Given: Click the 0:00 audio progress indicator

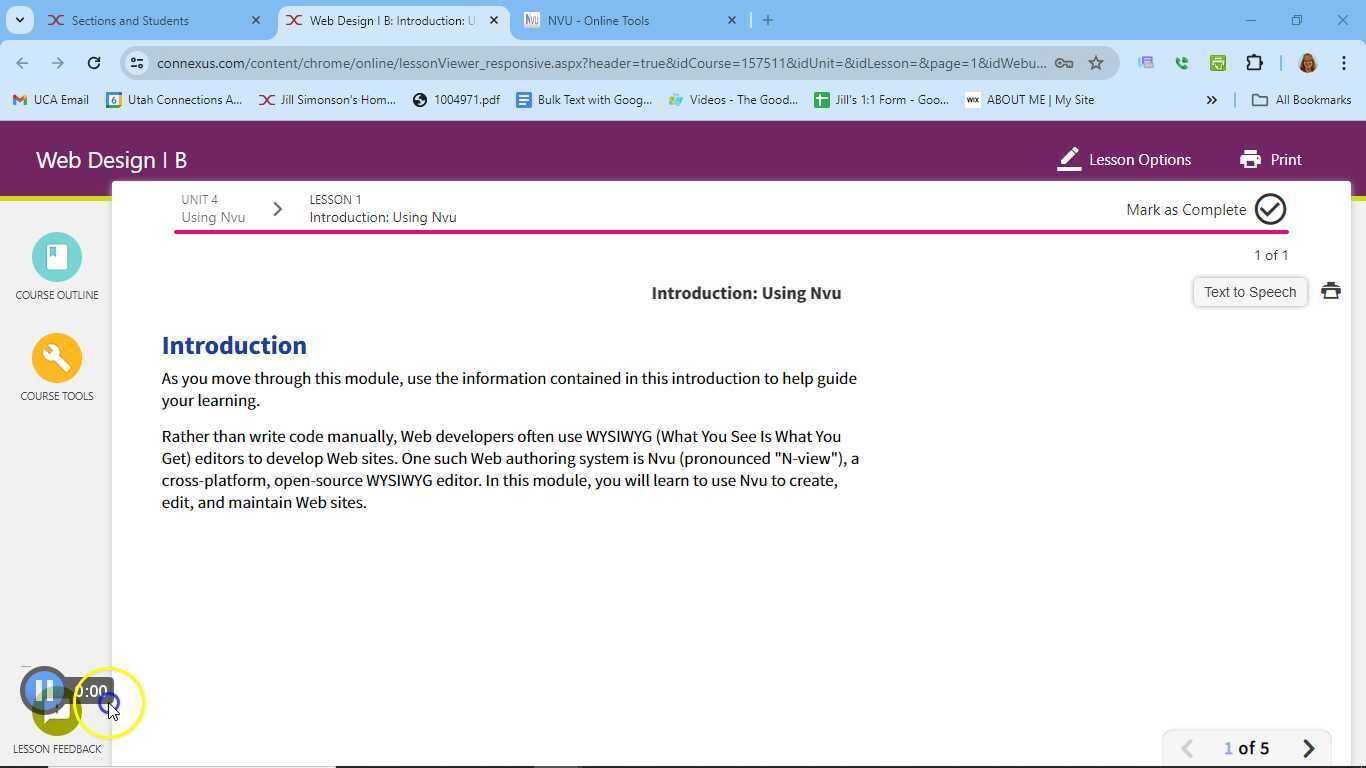Looking at the screenshot, I should [x=92, y=690].
